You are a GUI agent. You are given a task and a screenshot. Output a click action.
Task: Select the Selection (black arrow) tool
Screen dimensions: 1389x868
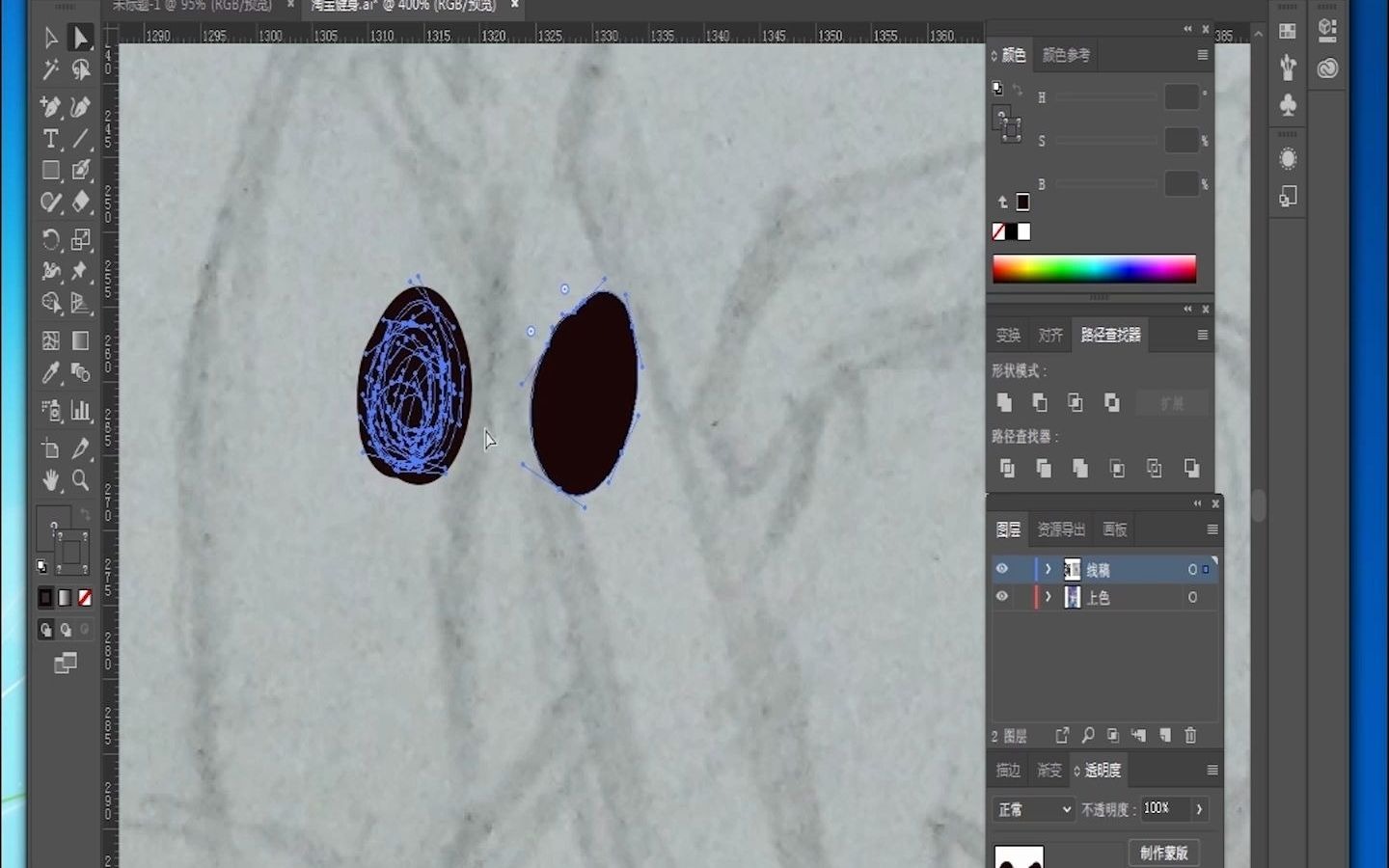pos(51,38)
